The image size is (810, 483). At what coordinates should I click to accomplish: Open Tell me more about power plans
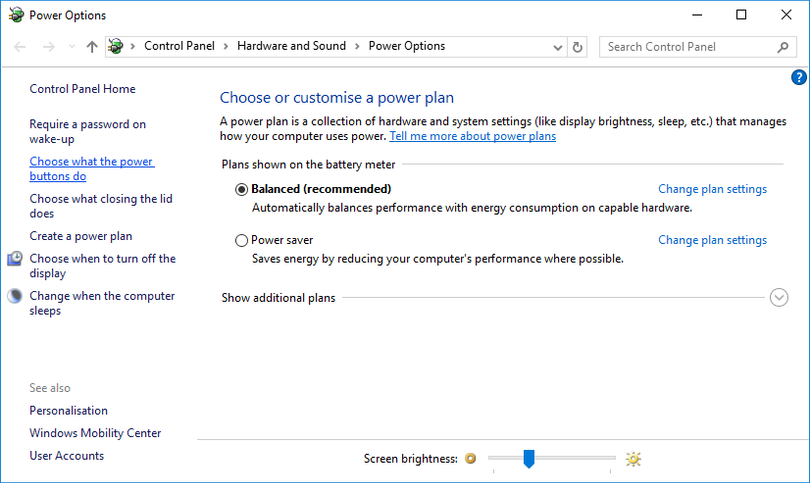coord(472,136)
